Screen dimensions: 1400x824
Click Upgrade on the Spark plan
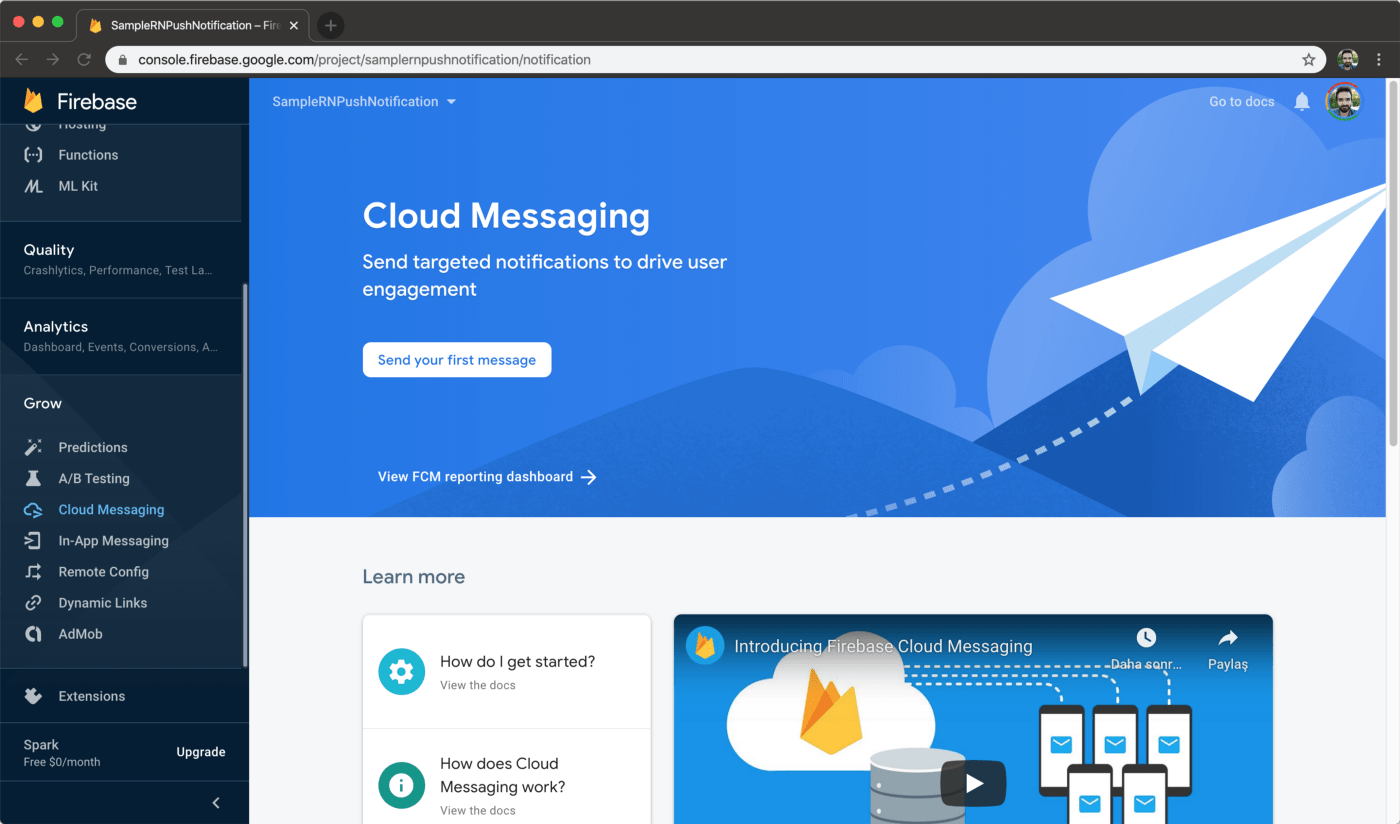click(201, 752)
